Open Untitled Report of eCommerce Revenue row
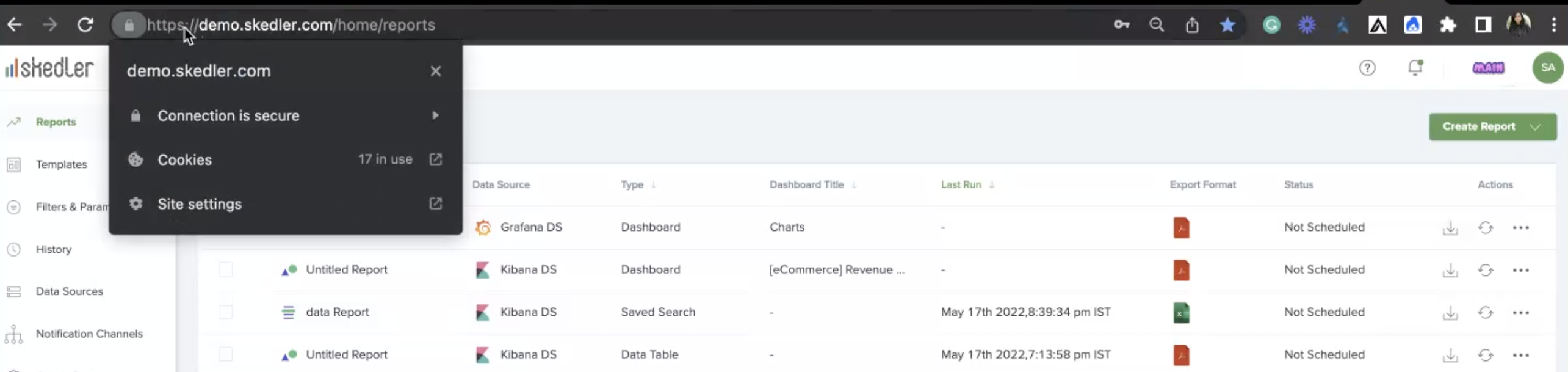This screenshot has height=372, width=1568. point(346,269)
